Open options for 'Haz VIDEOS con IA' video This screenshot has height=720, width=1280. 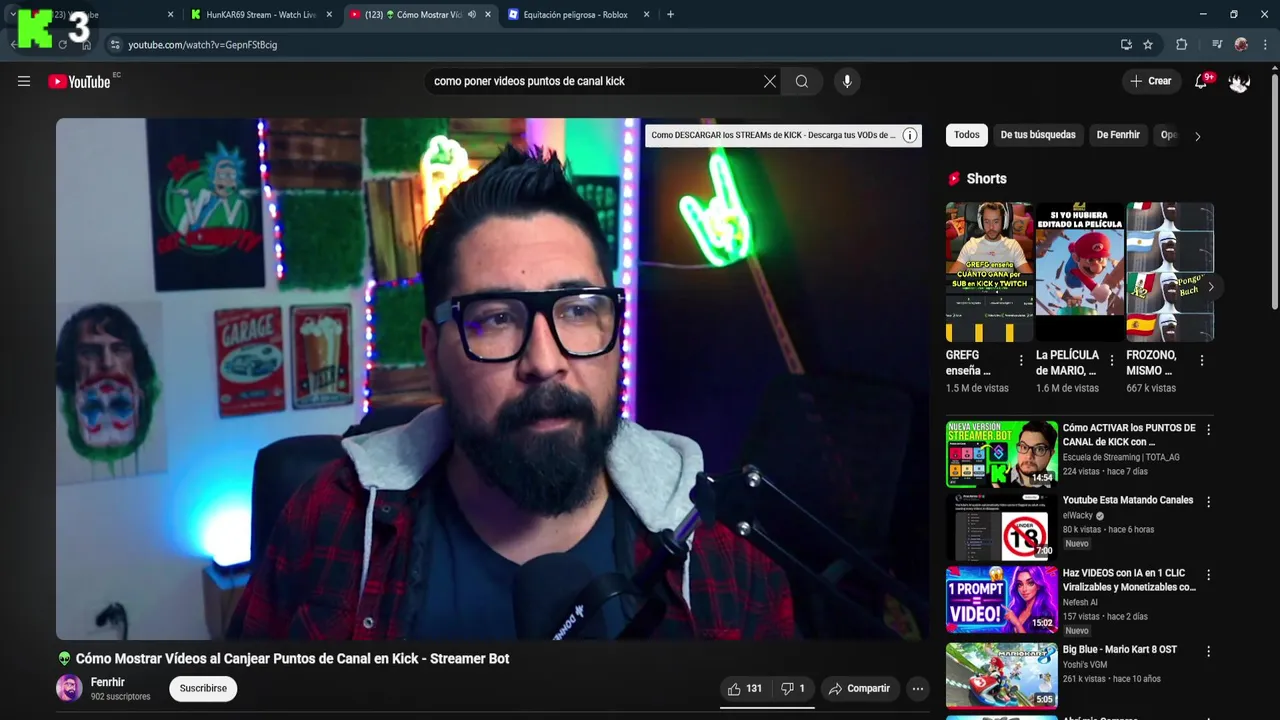point(1208,575)
